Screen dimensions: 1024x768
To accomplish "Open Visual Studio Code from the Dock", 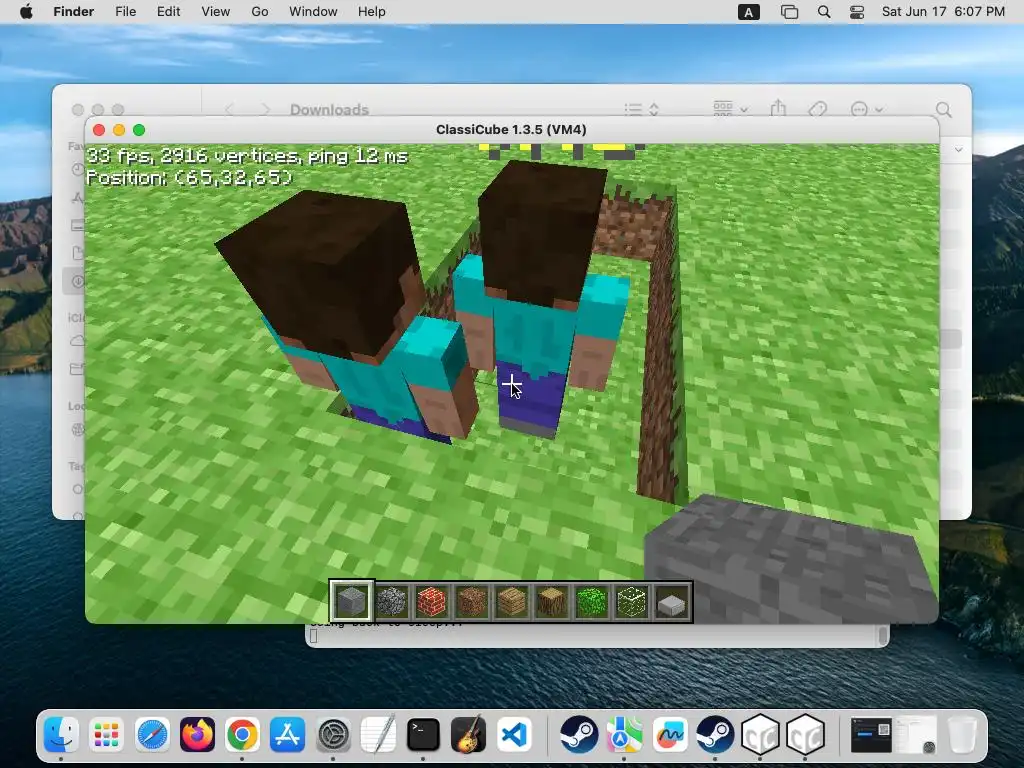I will [x=514, y=735].
